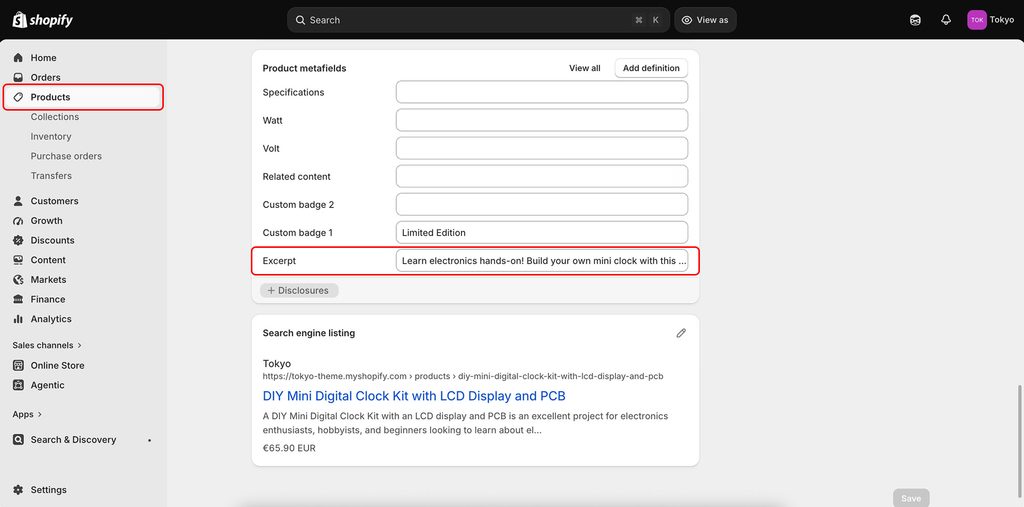Select Collections submenu item
This screenshot has height=507, width=1024.
[55, 117]
